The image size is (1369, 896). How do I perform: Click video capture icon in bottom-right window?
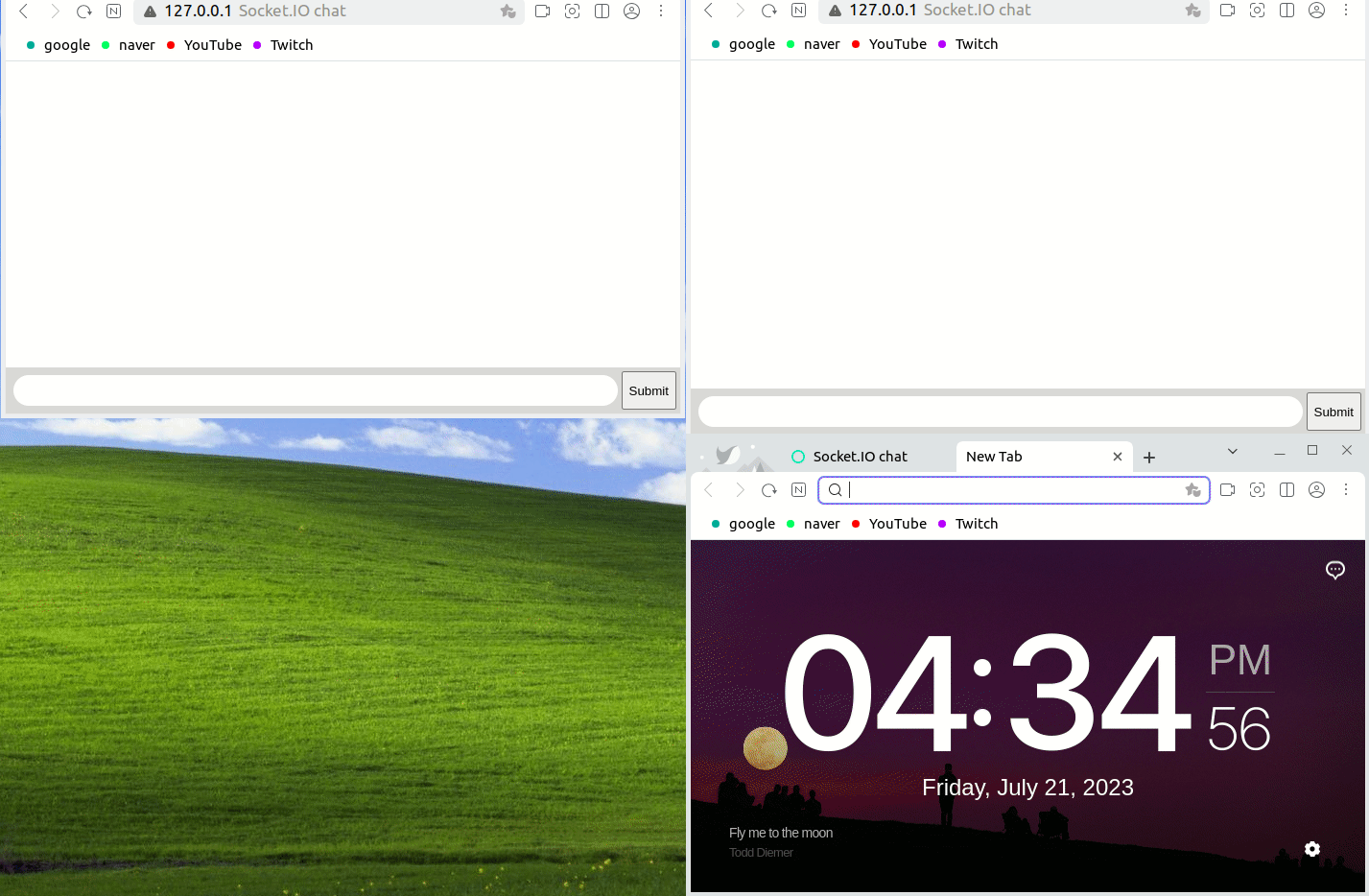click(x=1228, y=490)
